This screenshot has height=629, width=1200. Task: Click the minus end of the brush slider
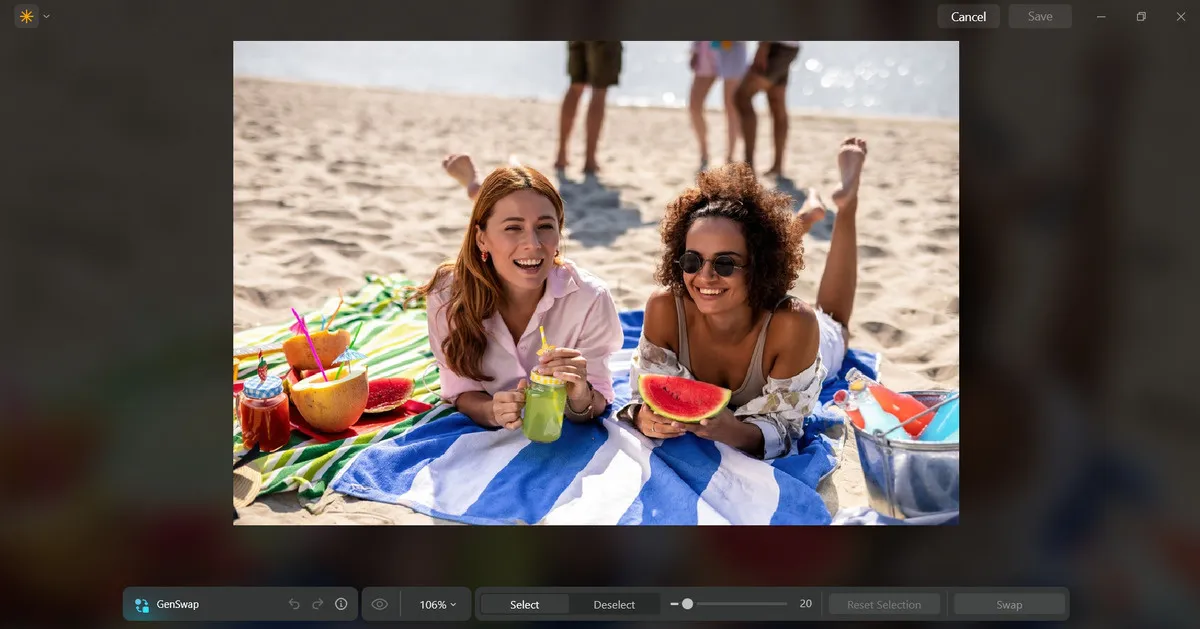[x=673, y=603]
